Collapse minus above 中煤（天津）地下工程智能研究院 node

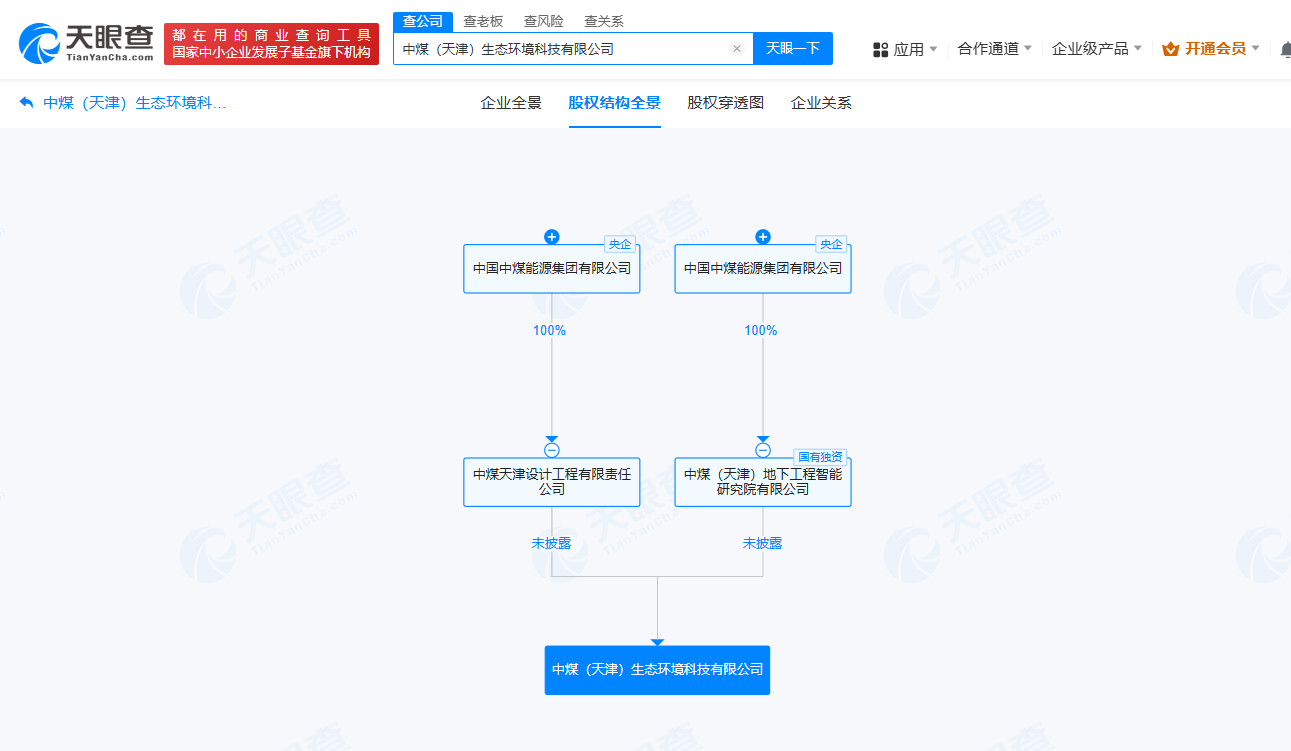763,450
